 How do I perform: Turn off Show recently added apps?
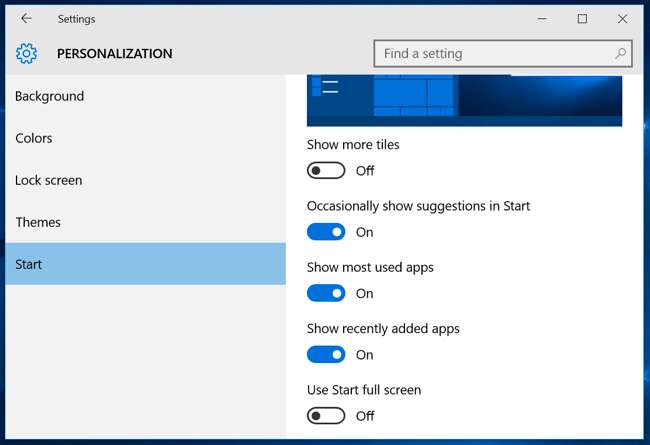326,355
